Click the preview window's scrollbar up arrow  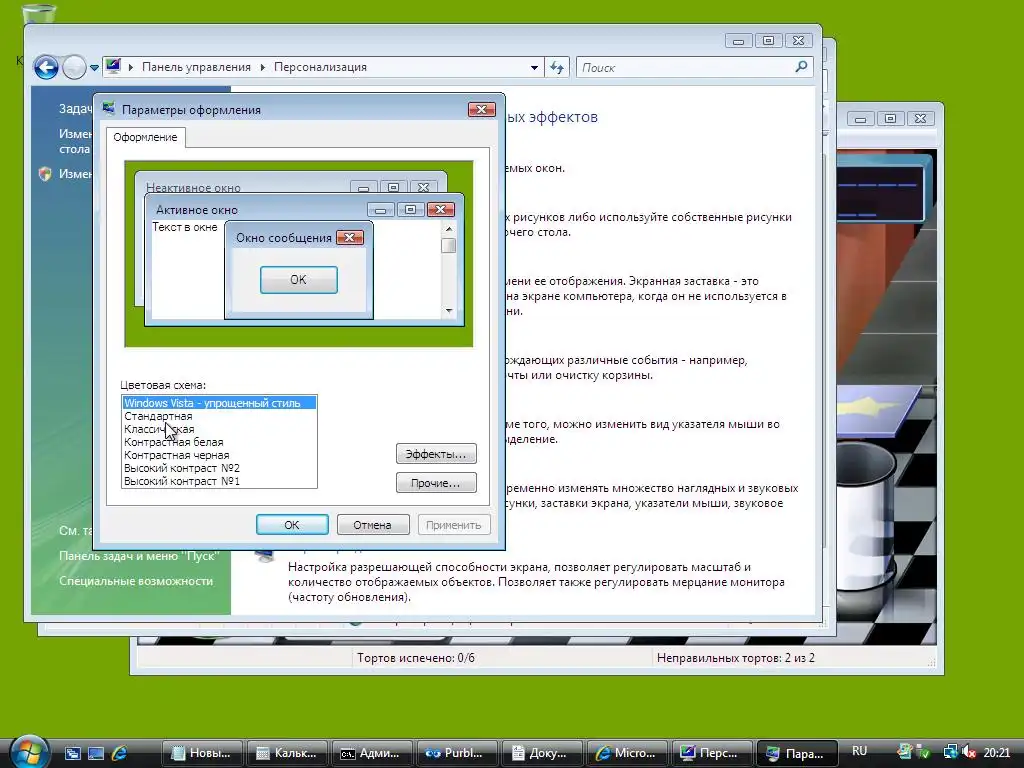449,229
